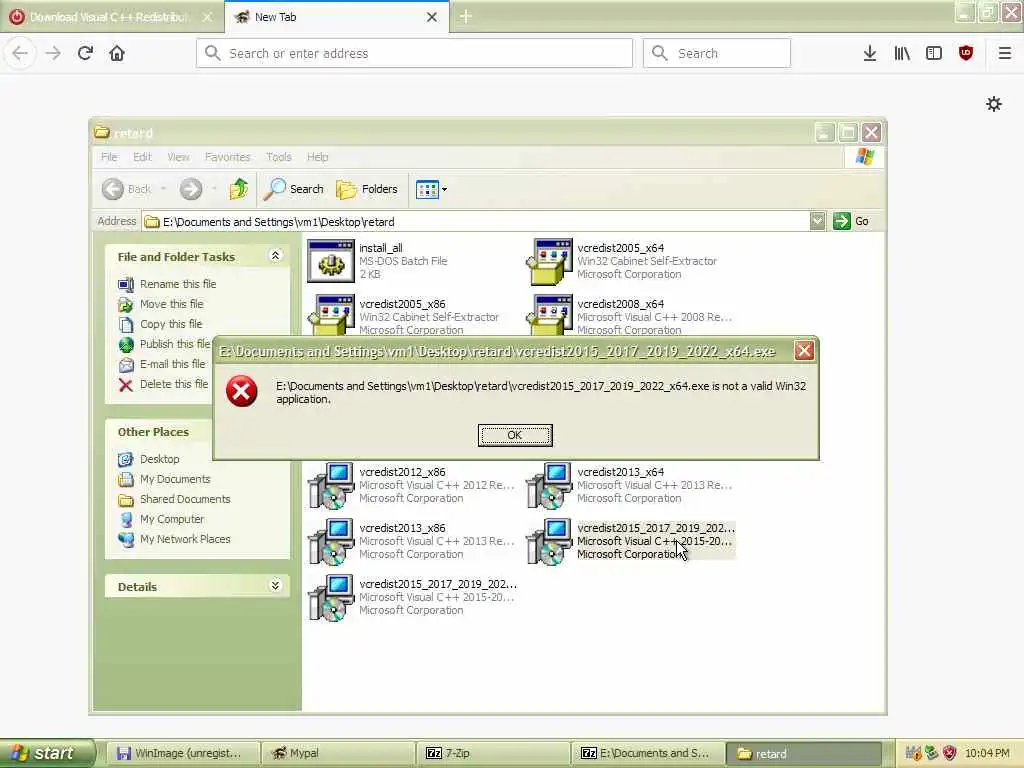Select vcredist2005_x64 file icon

point(549,261)
